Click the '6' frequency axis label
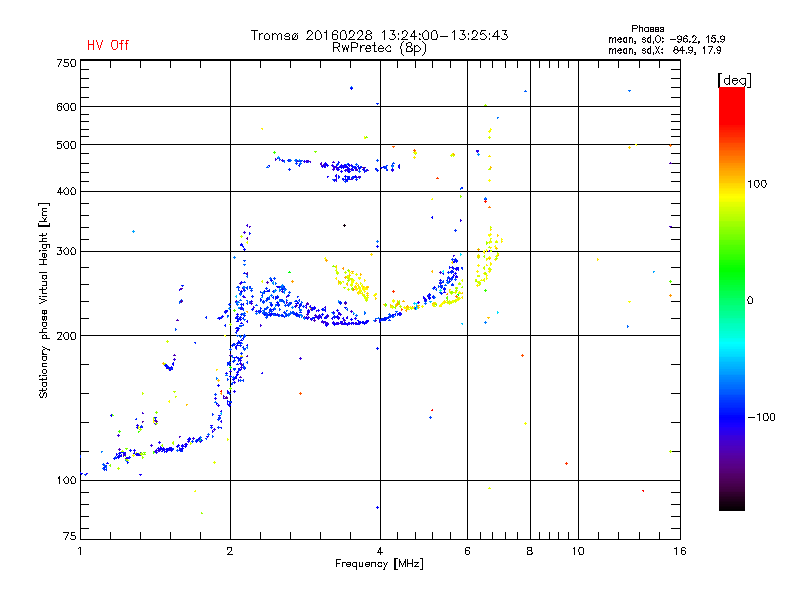Image resolution: width=800 pixels, height=600 pixels. [467, 551]
